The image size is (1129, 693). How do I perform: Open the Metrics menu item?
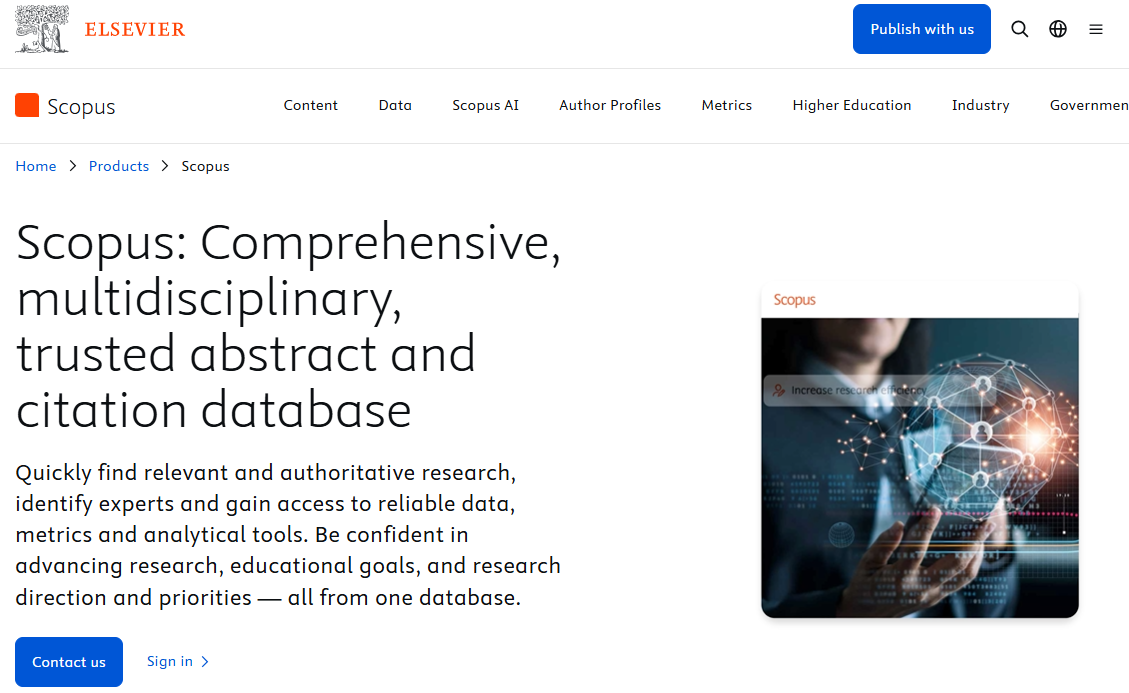point(727,105)
